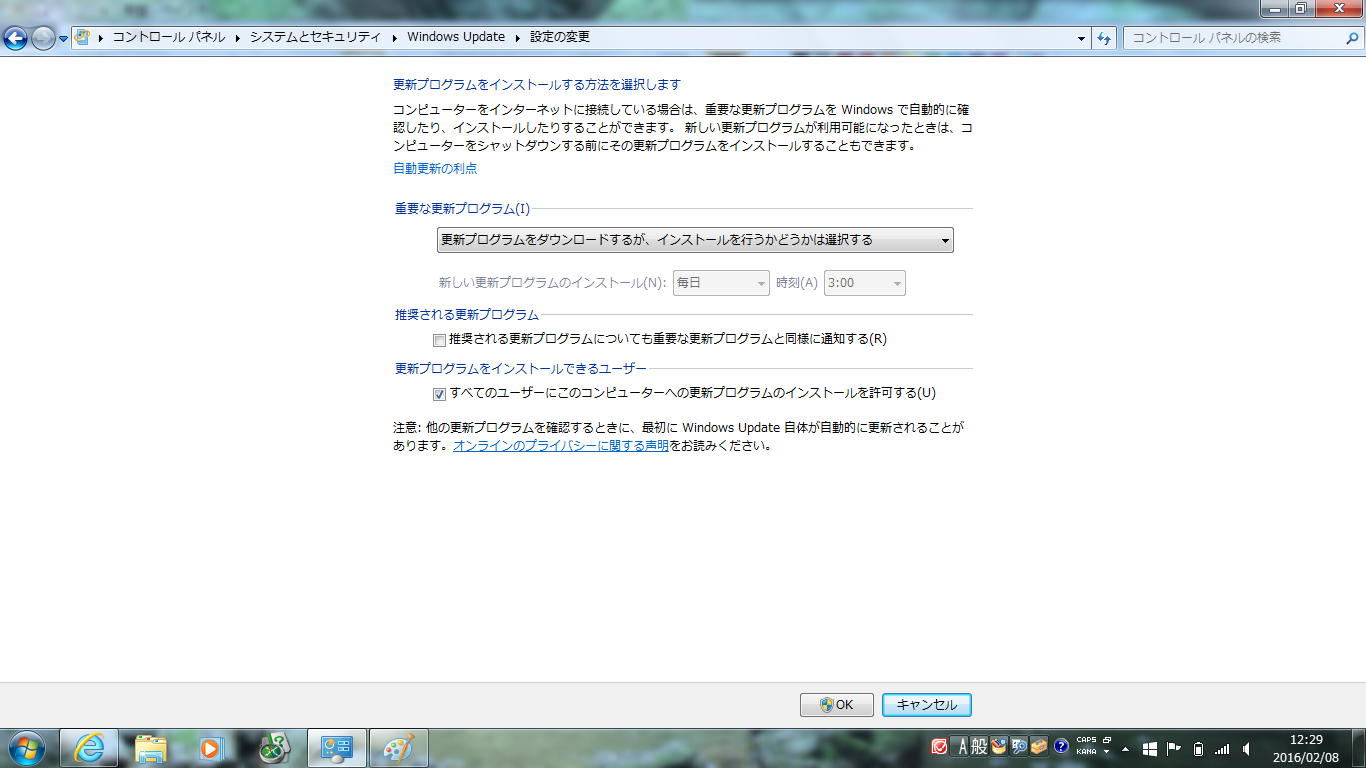Open the important updates install method dropdown
This screenshot has height=768, width=1366.
click(695, 240)
